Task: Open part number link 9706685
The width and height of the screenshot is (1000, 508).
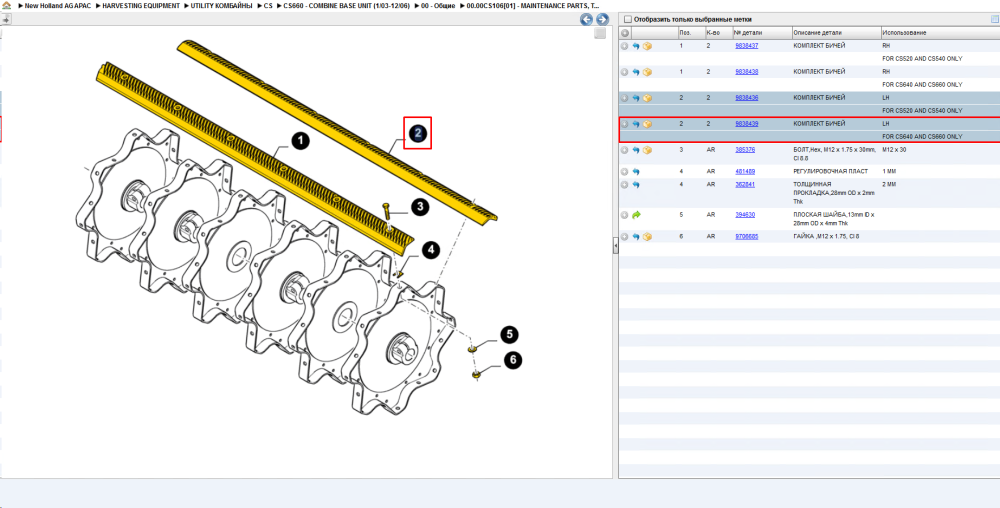Action: click(747, 236)
